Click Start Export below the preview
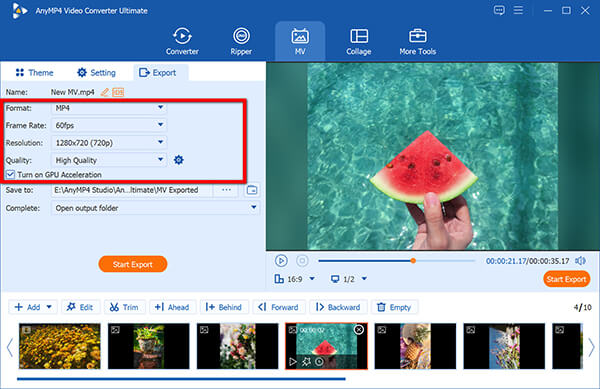This screenshot has width=600, height=389. [x=566, y=279]
